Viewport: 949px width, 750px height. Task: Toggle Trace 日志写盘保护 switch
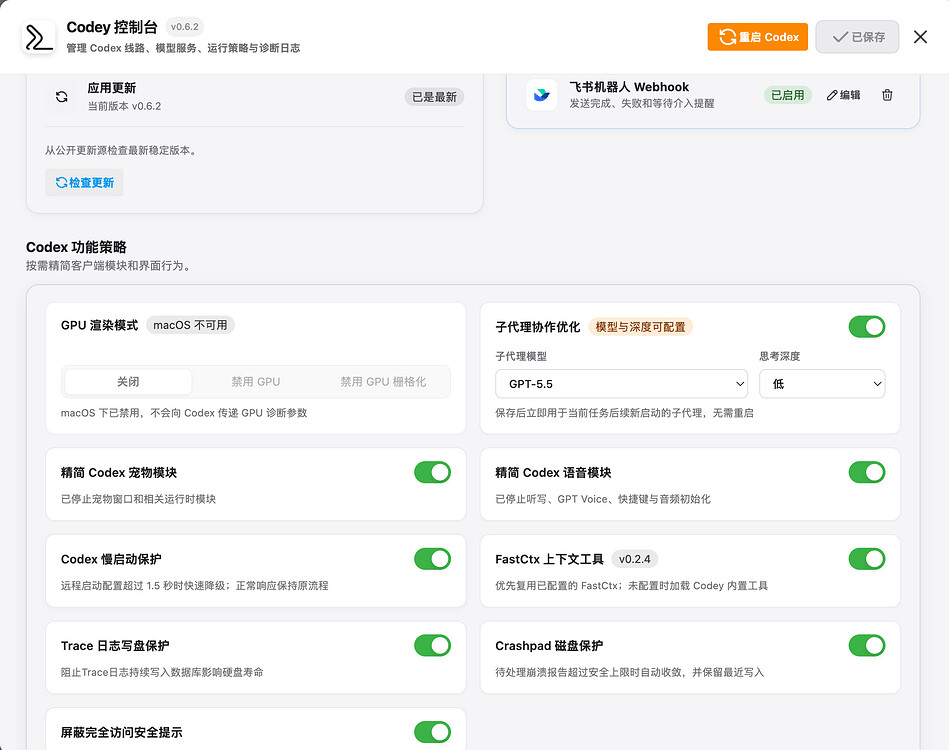point(432,645)
